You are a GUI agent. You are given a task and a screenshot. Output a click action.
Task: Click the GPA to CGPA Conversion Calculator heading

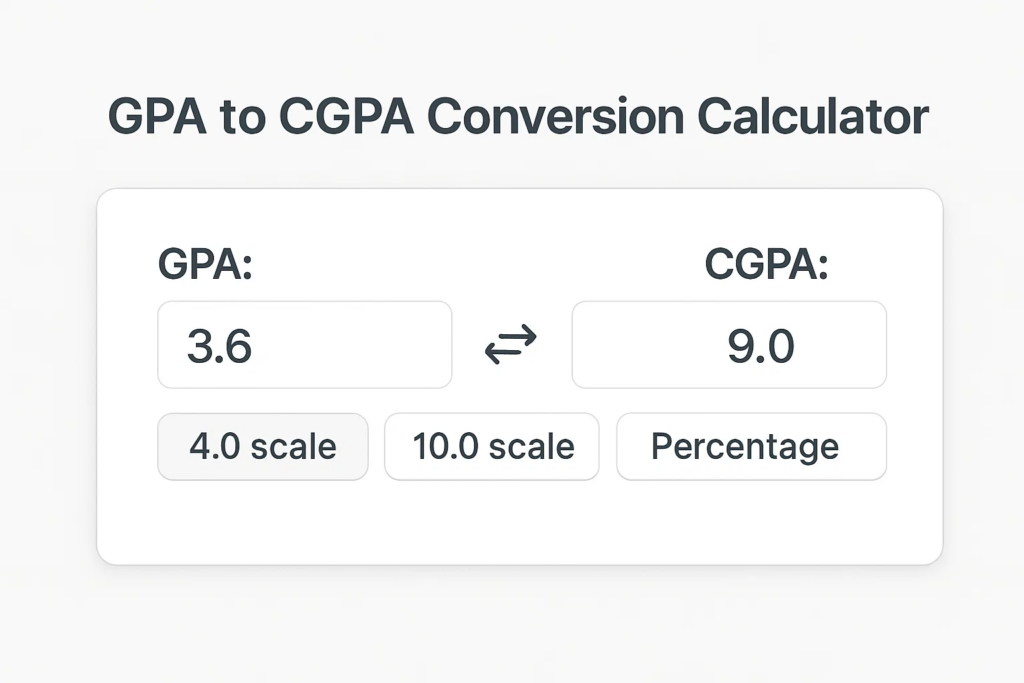pos(518,117)
